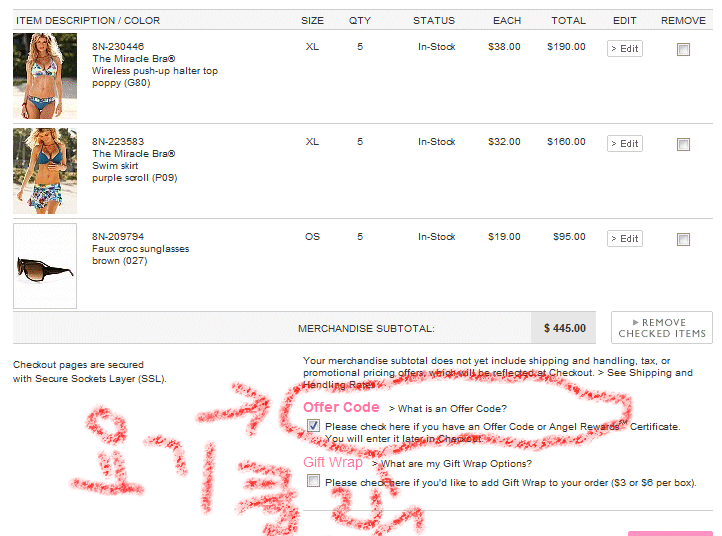Uncheck the Offer Code checkbox

click(314, 426)
